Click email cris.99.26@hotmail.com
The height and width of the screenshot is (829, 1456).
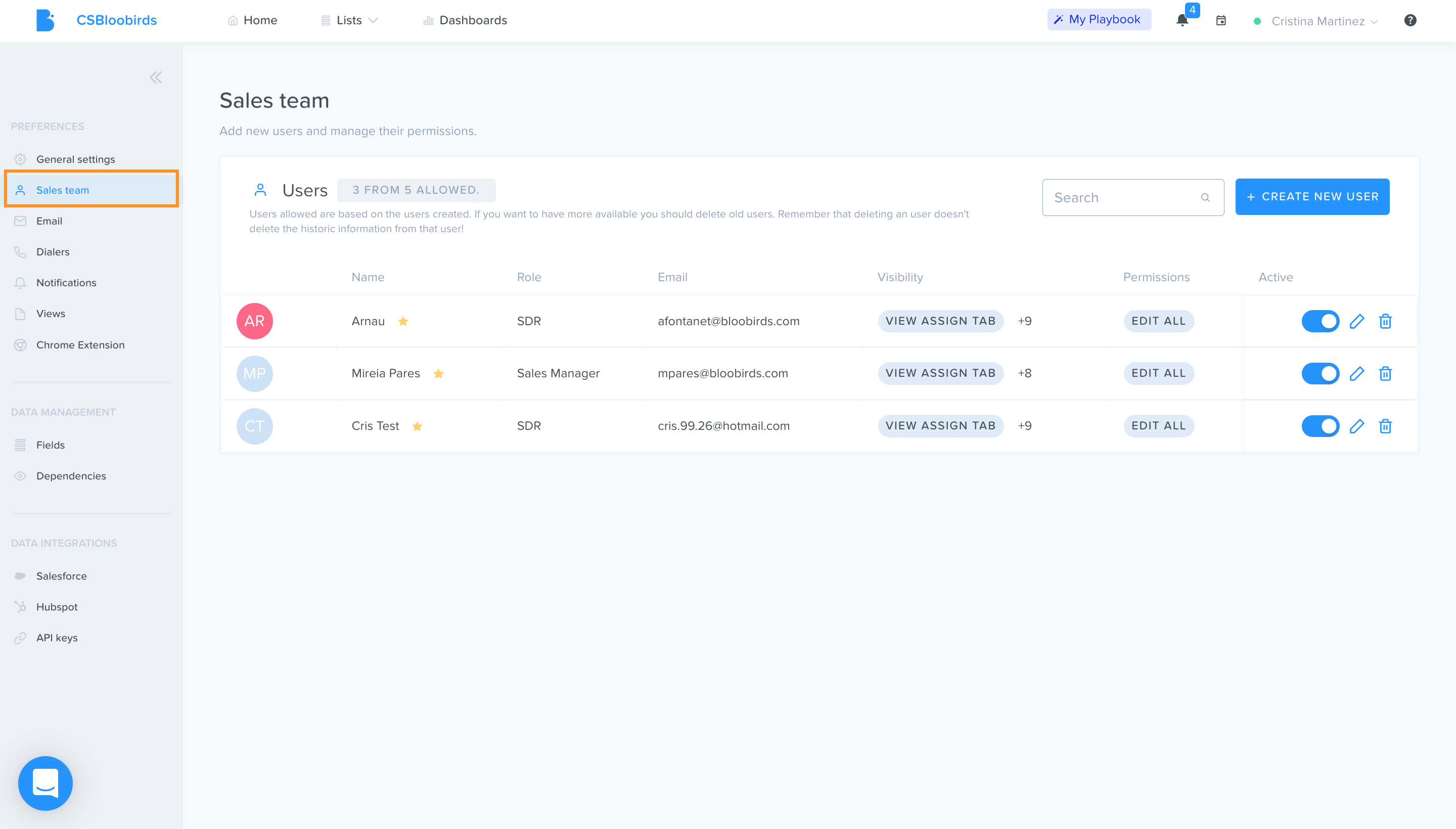click(x=723, y=426)
